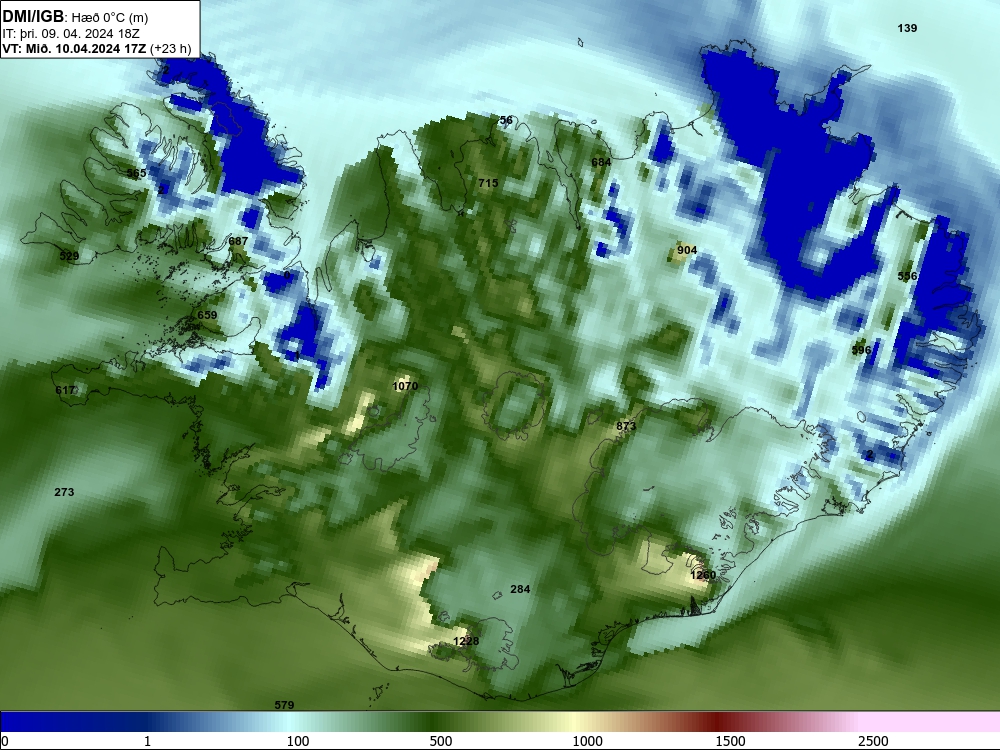Click the map value 617
This screenshot has height=750, width=1000.
click(x=65, y=390)
